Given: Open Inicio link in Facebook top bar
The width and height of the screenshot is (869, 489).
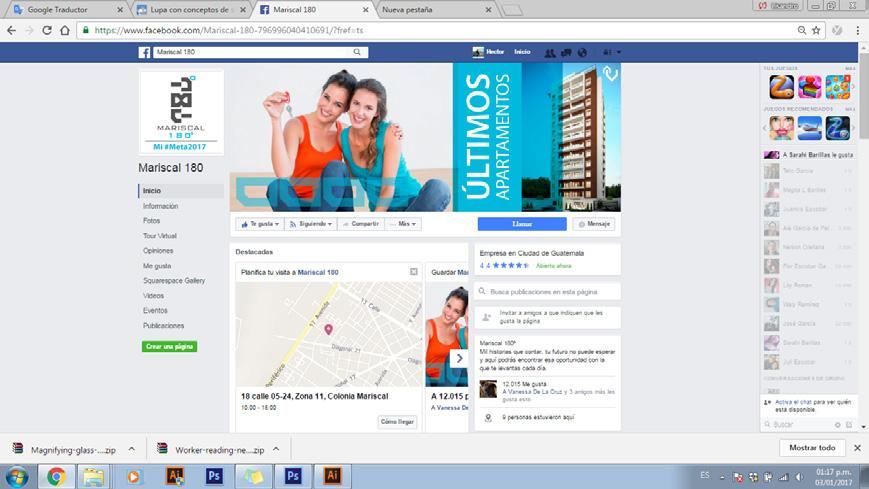Looking at the screenshot, I should tap(522, 52).
